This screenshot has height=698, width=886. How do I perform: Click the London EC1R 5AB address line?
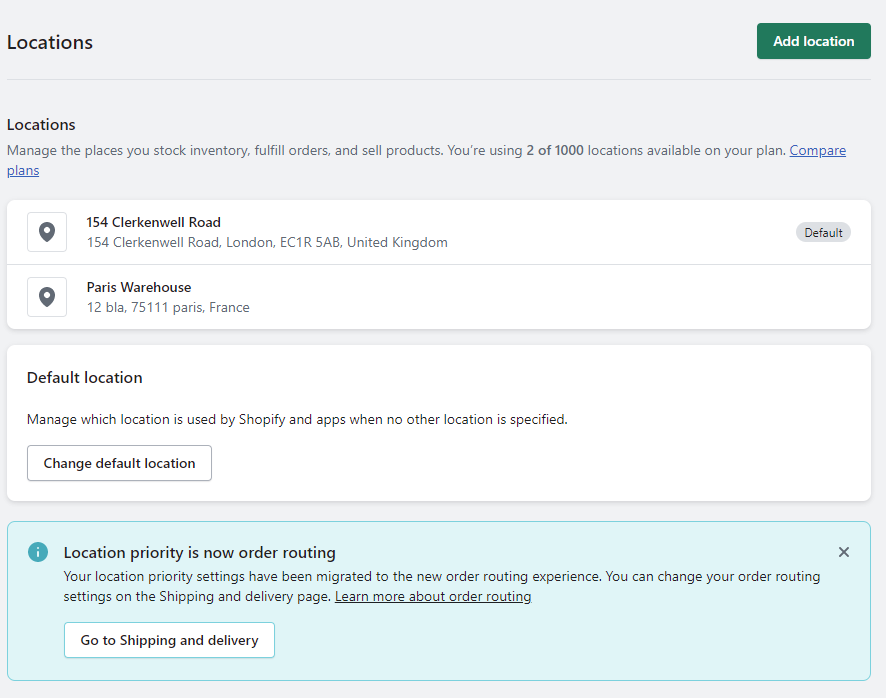[266, 243]
